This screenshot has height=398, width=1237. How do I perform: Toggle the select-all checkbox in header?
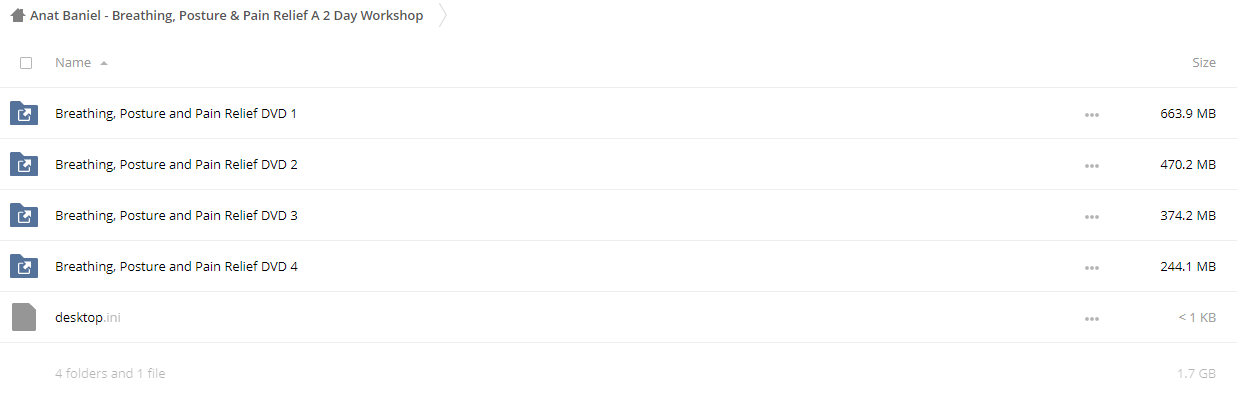coord(26,63)
